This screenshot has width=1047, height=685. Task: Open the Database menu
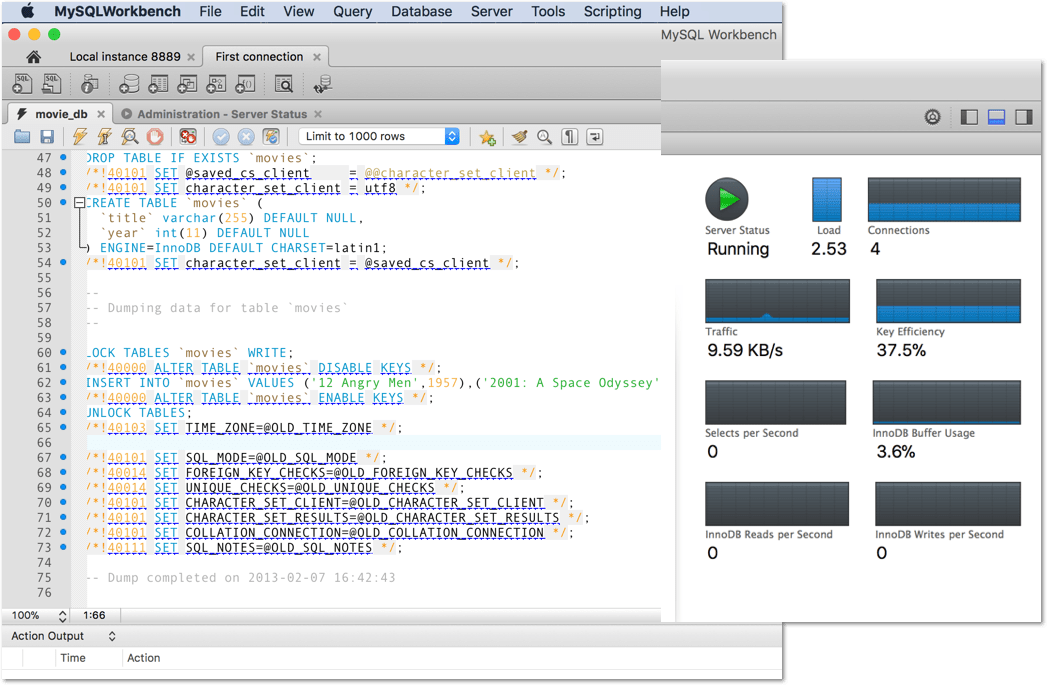421,11
